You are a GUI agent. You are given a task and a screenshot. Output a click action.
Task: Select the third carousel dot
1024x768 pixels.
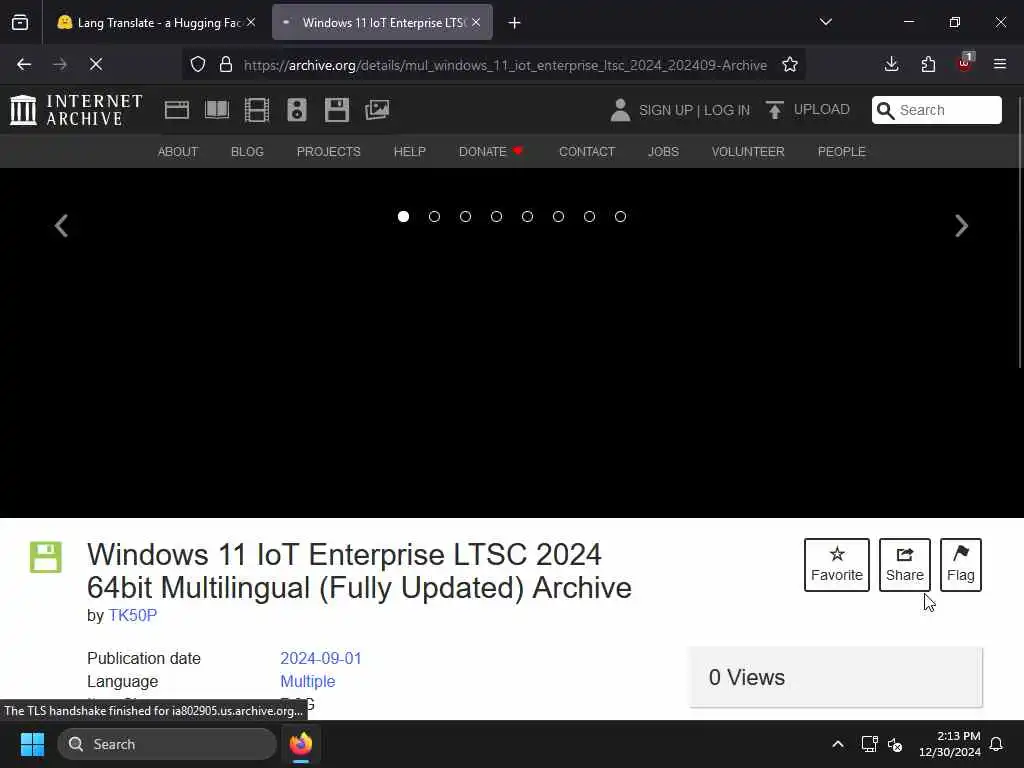(466, 217)
